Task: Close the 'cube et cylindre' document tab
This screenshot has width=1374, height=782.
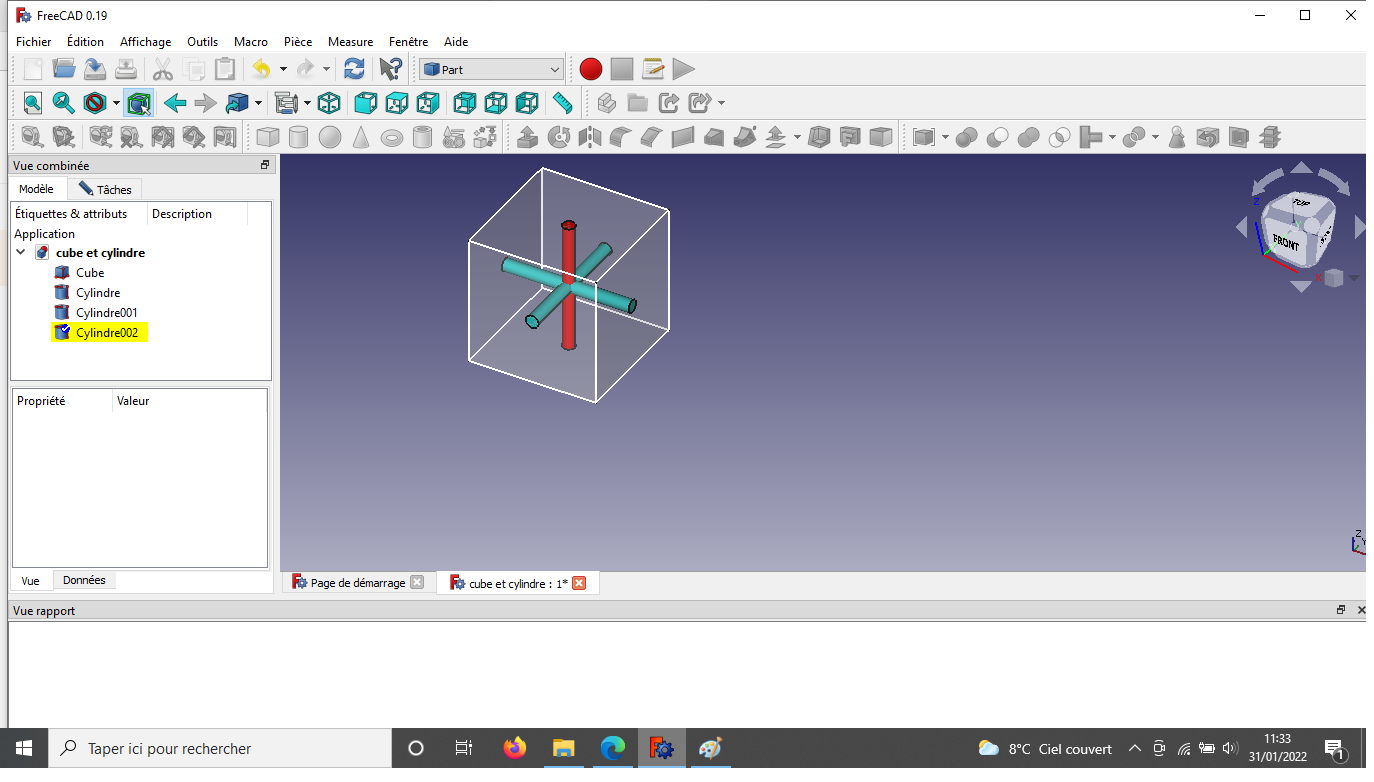Action: [579, 583]
